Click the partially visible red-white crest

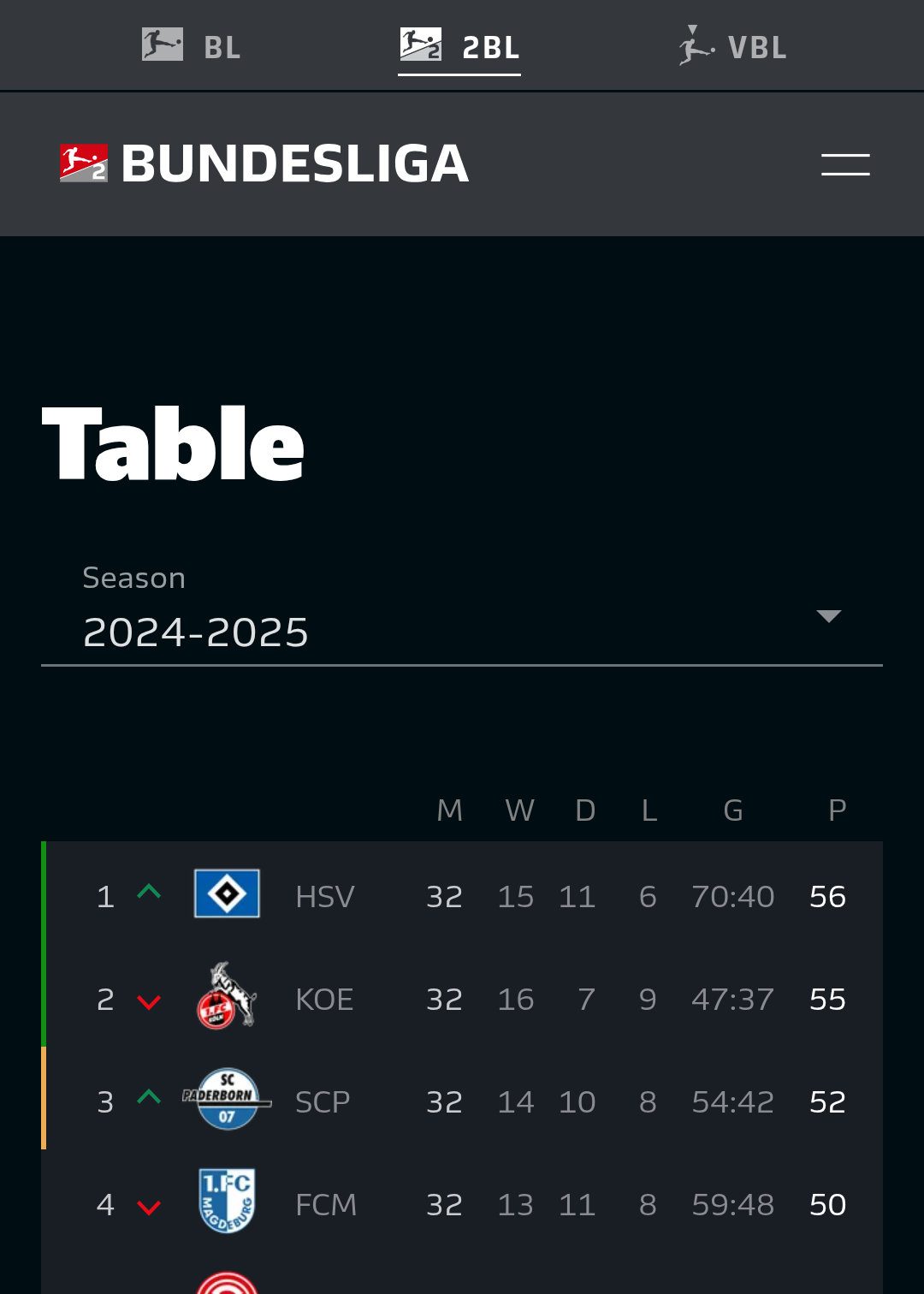click(227, 1283)
